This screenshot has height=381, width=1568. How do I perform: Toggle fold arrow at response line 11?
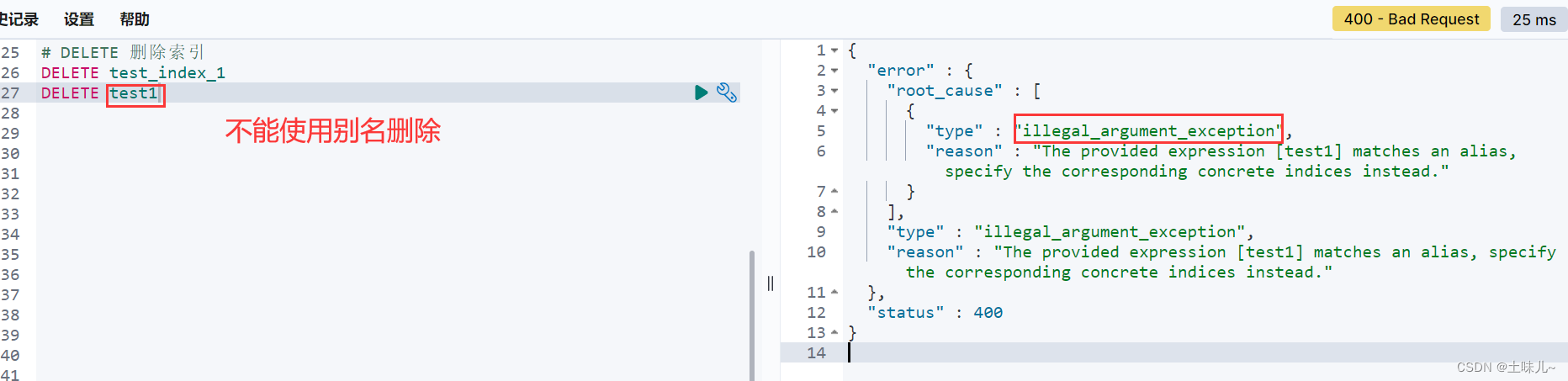click(x=834, y=293)
